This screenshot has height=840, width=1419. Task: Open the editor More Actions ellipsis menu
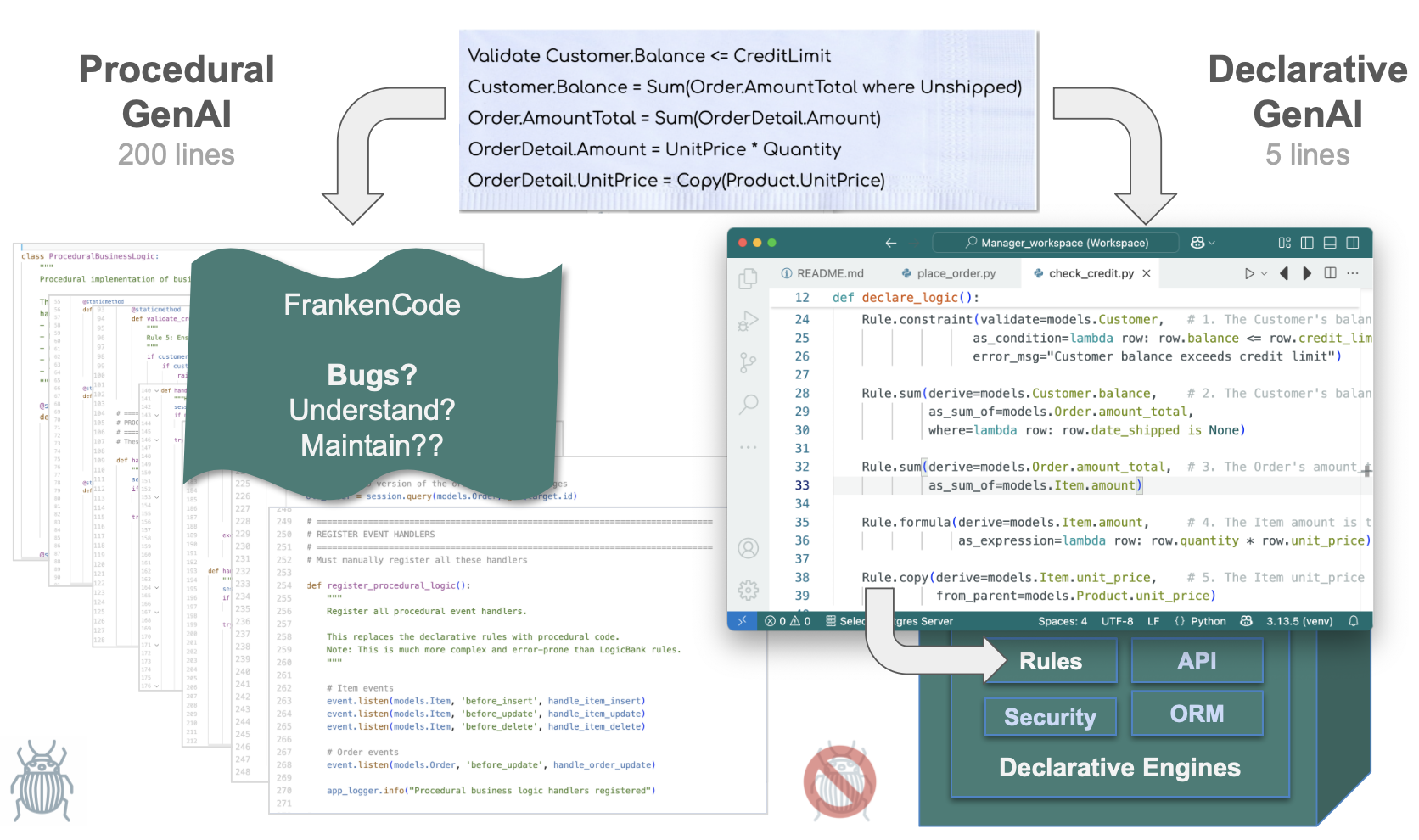point(1353,273)
